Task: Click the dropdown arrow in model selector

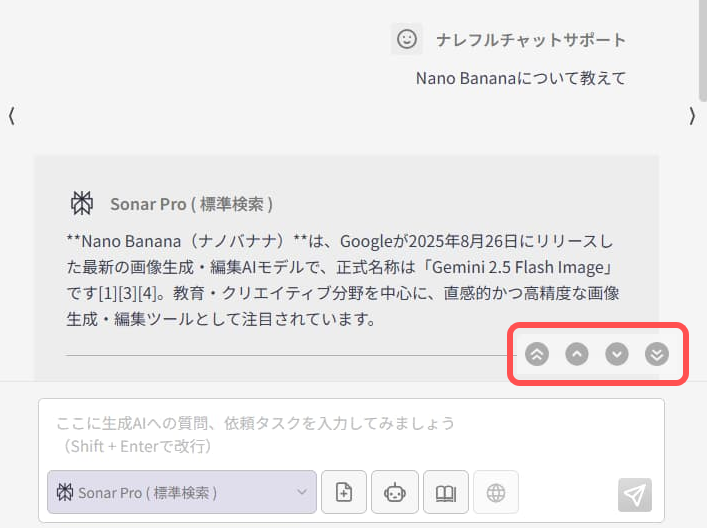Action: coord(302,492)
